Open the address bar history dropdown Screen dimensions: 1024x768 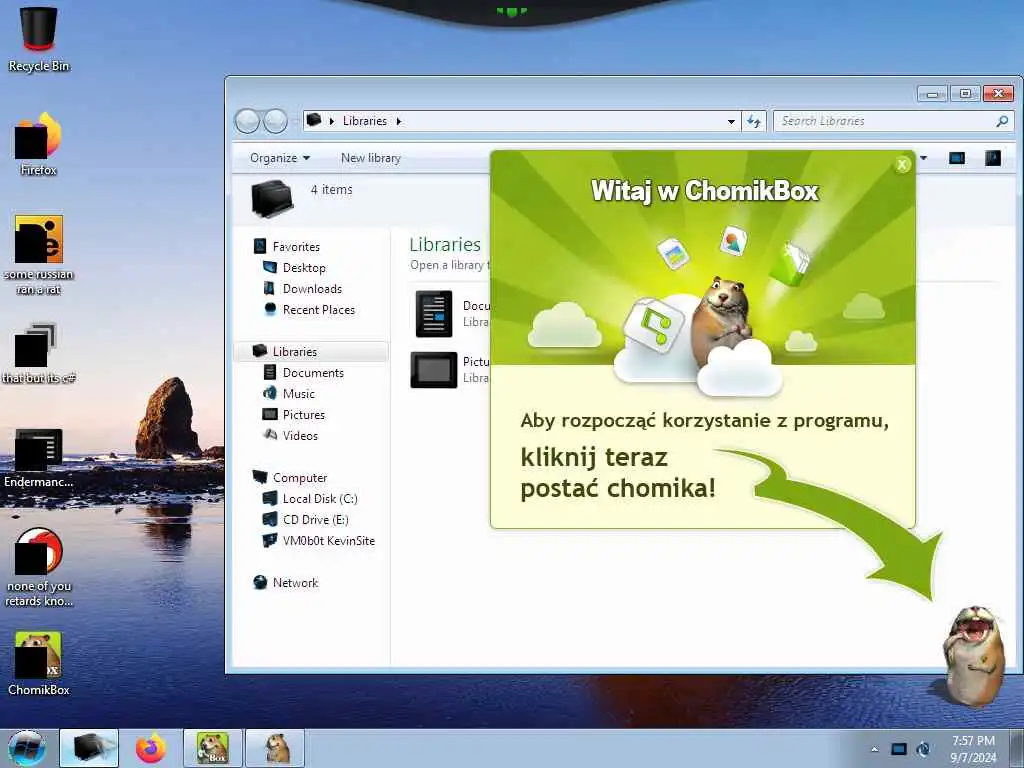pos(731,121)
